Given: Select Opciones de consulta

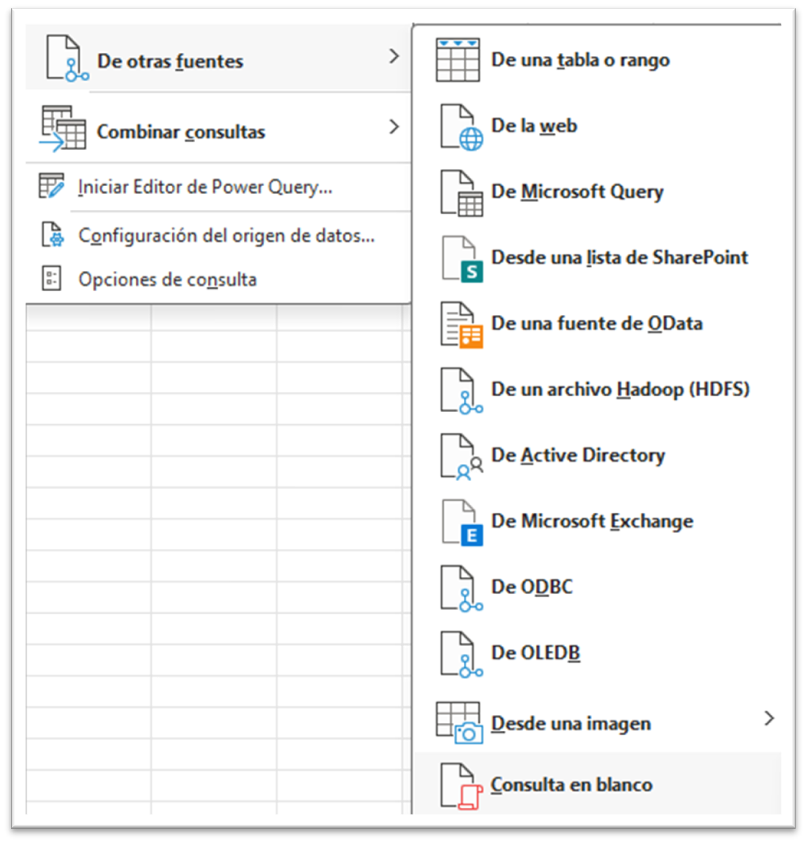Looking at the screenshot, I should [218, 279].
